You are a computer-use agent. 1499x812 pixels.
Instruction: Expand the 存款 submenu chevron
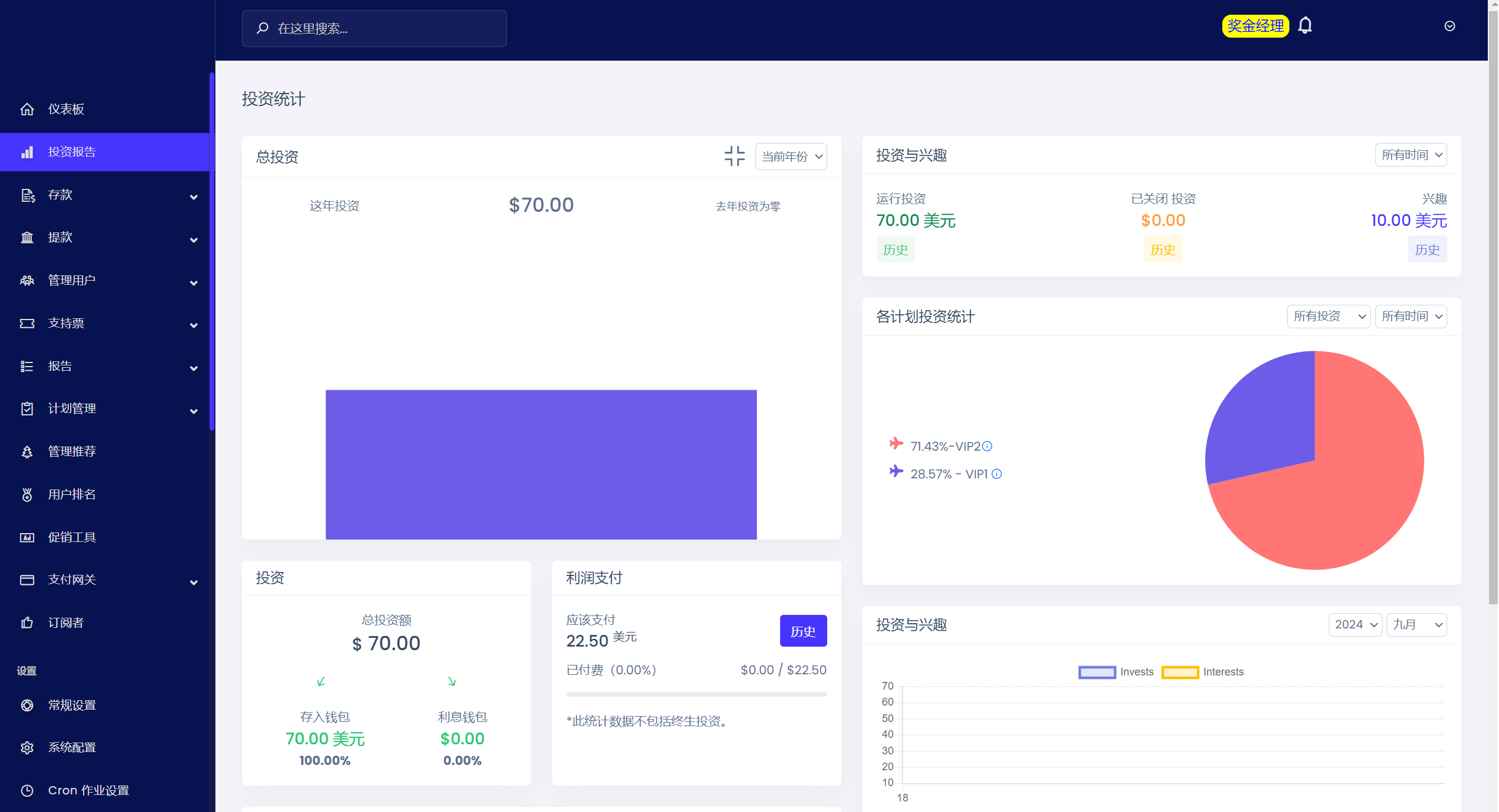pyautogui.click(x=194, y=197)
